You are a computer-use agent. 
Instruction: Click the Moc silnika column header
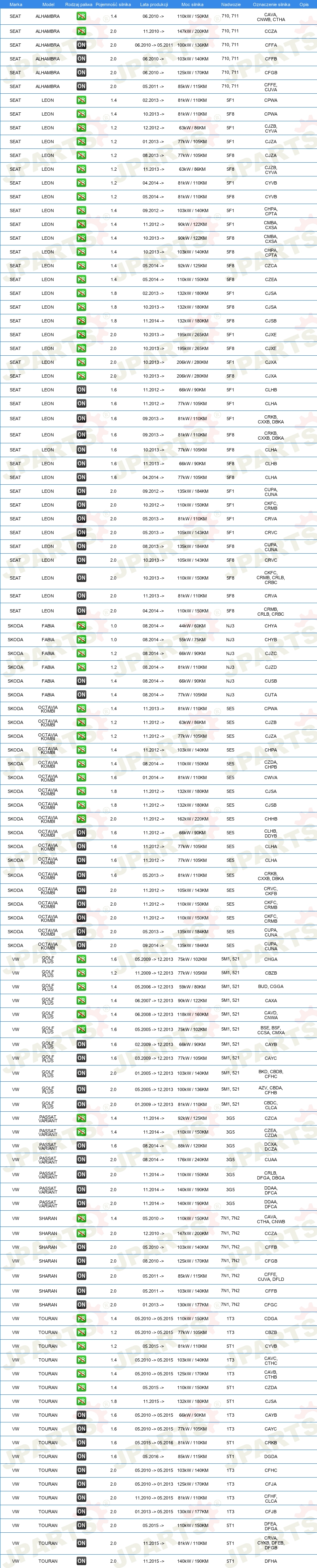[x=192, y=4]
